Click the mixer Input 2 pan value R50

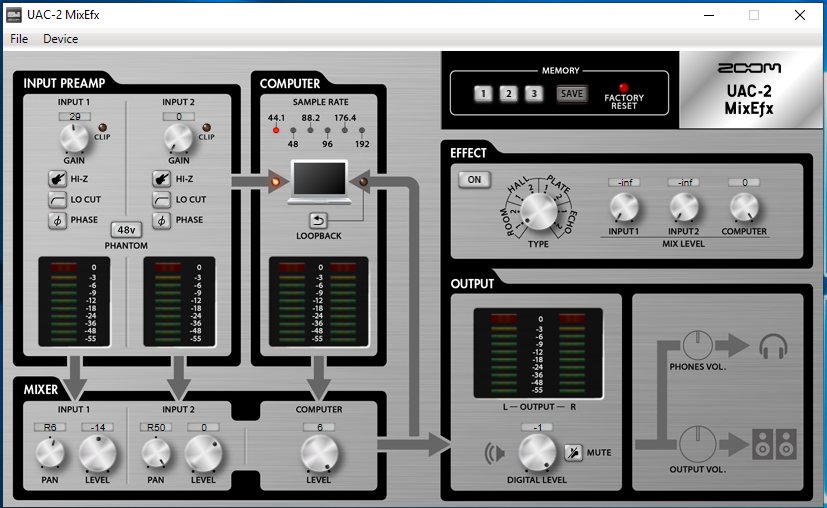[156, 427]
